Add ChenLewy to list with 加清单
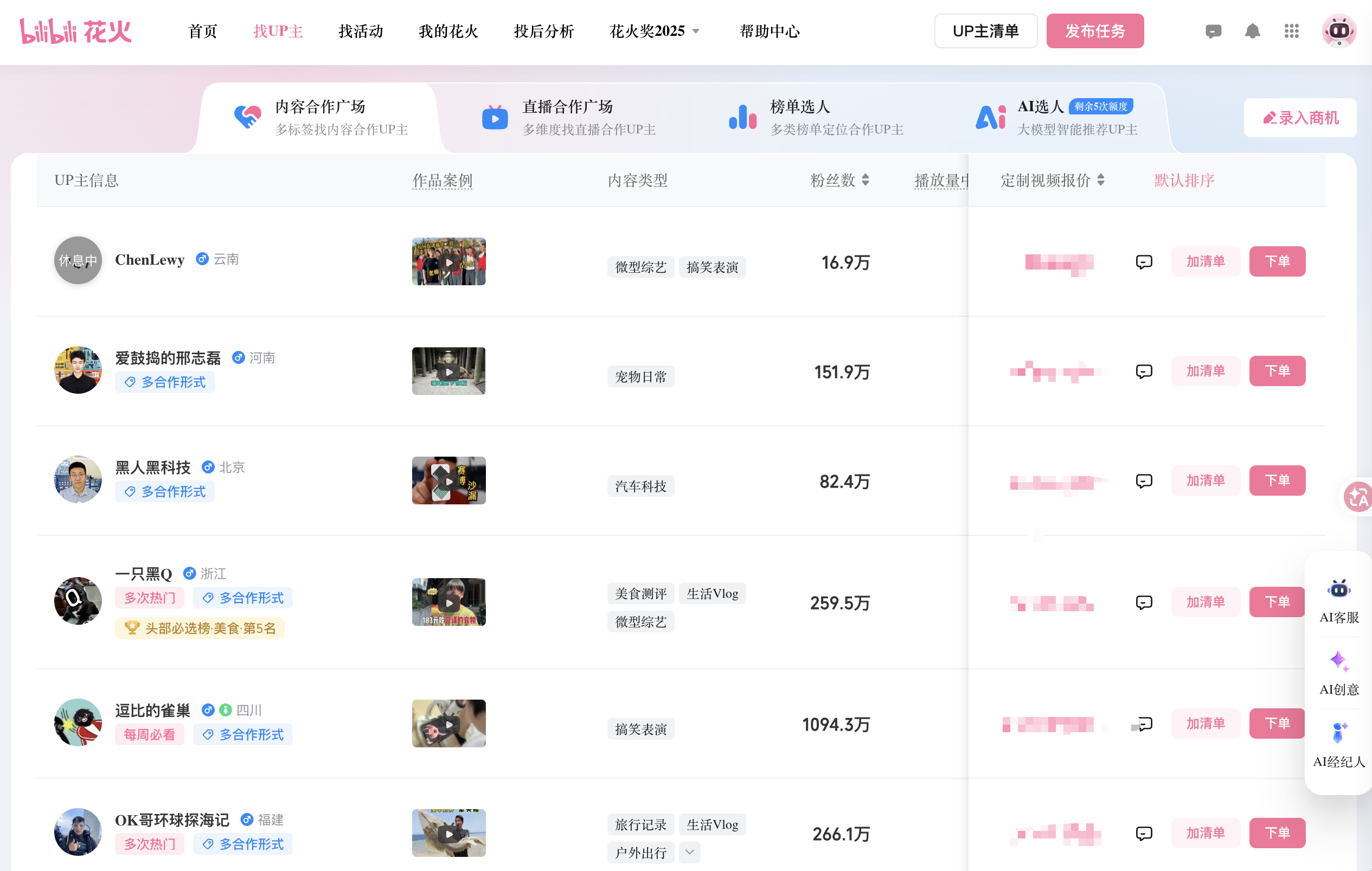1372x871 pixels. tap(1206, 261)
